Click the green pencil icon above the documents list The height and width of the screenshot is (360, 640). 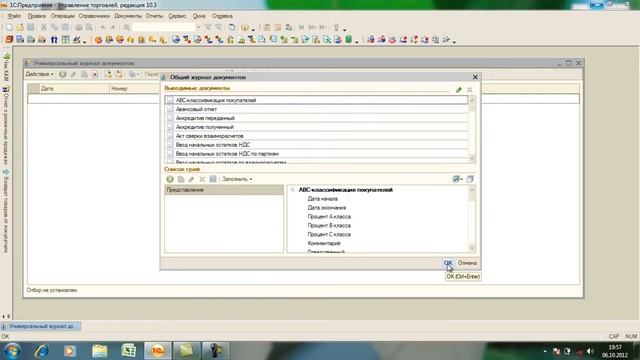(459, 89)
